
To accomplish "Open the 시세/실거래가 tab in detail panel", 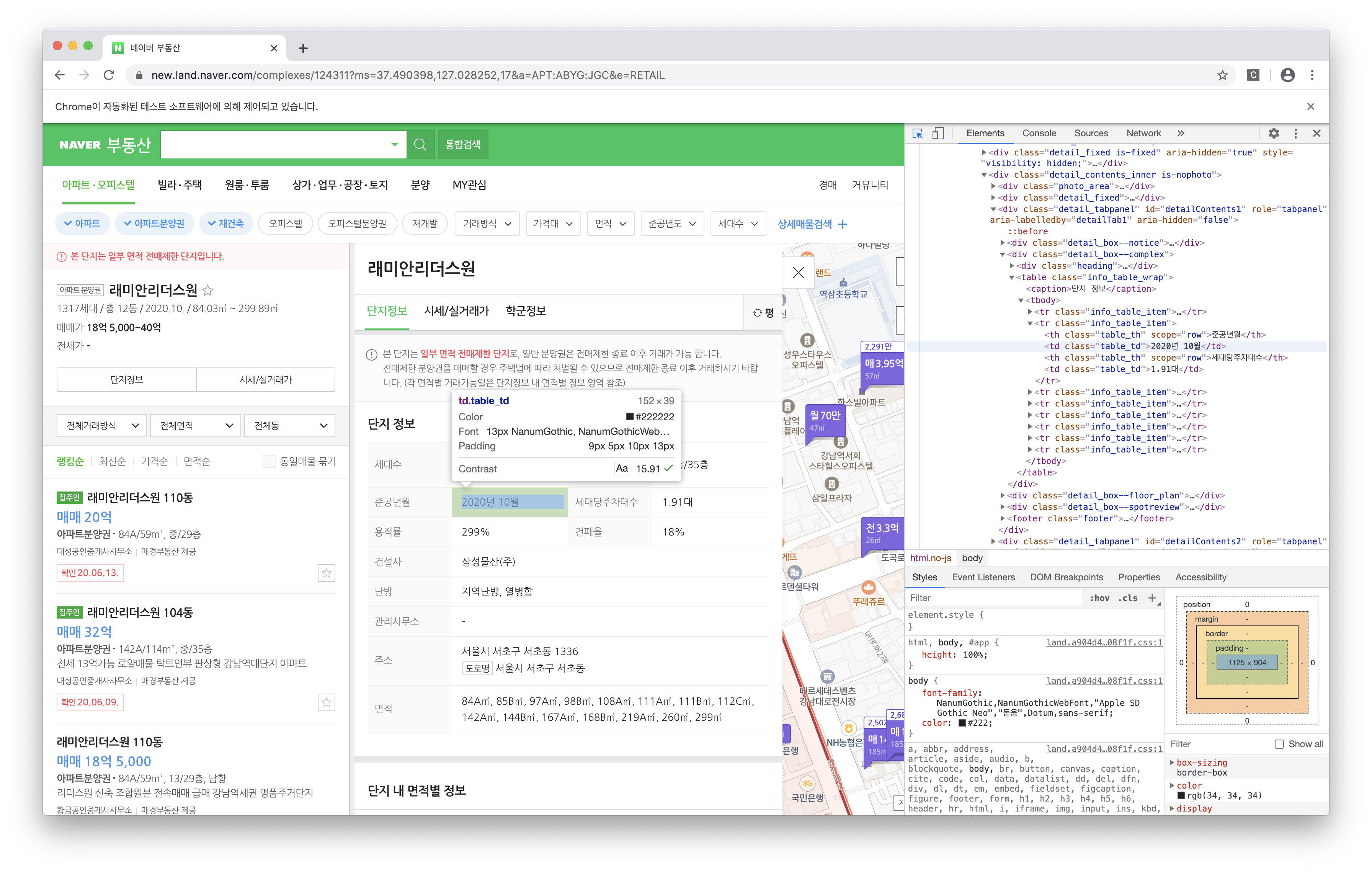I will (456, 311).
